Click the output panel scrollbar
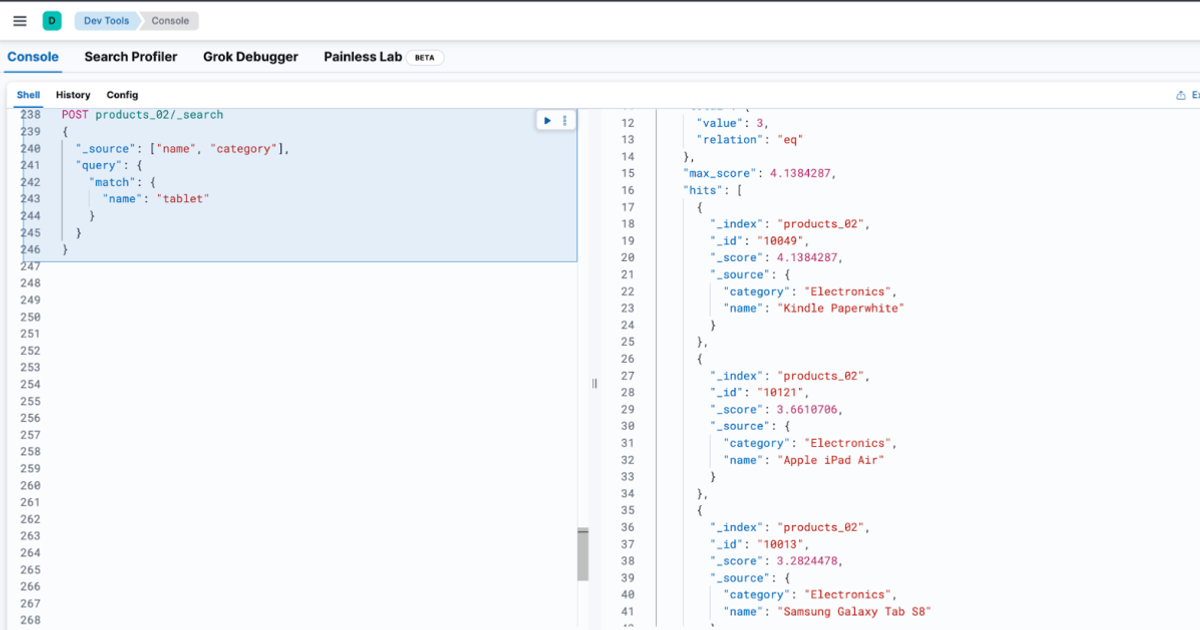Viewport: 1200px width, 630px height. [x=582, y=555]
